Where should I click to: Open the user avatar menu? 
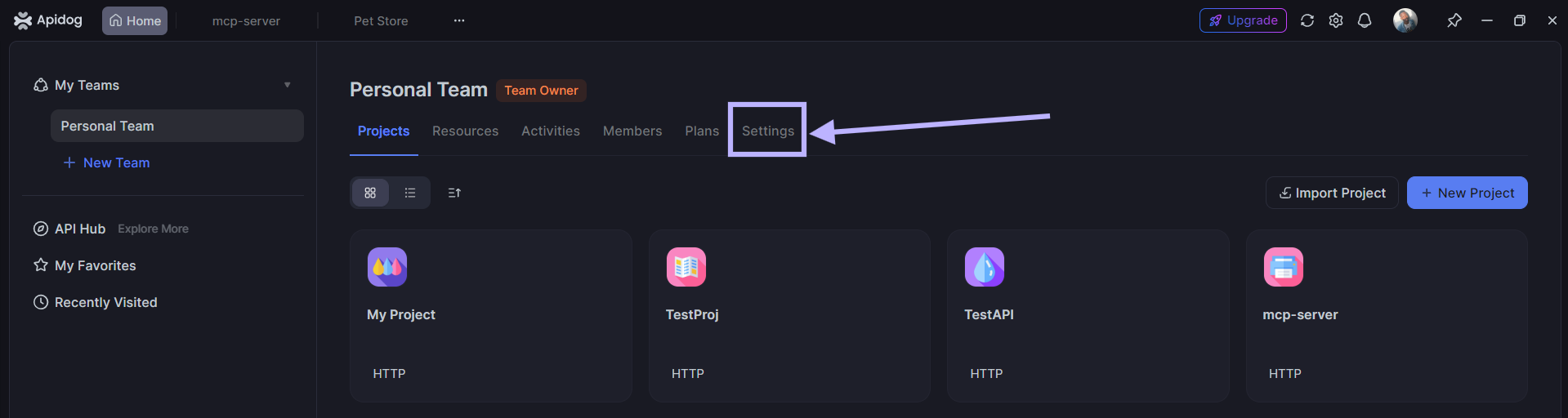(x=1405, y=20)
